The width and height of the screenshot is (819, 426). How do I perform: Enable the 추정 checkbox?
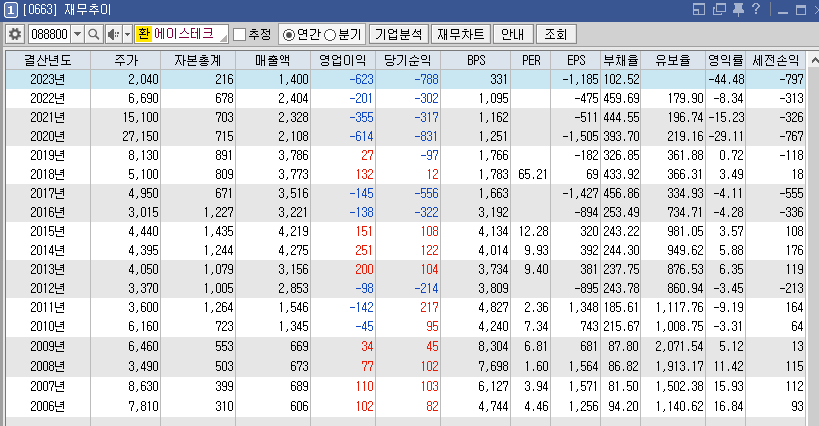[240, 34]
